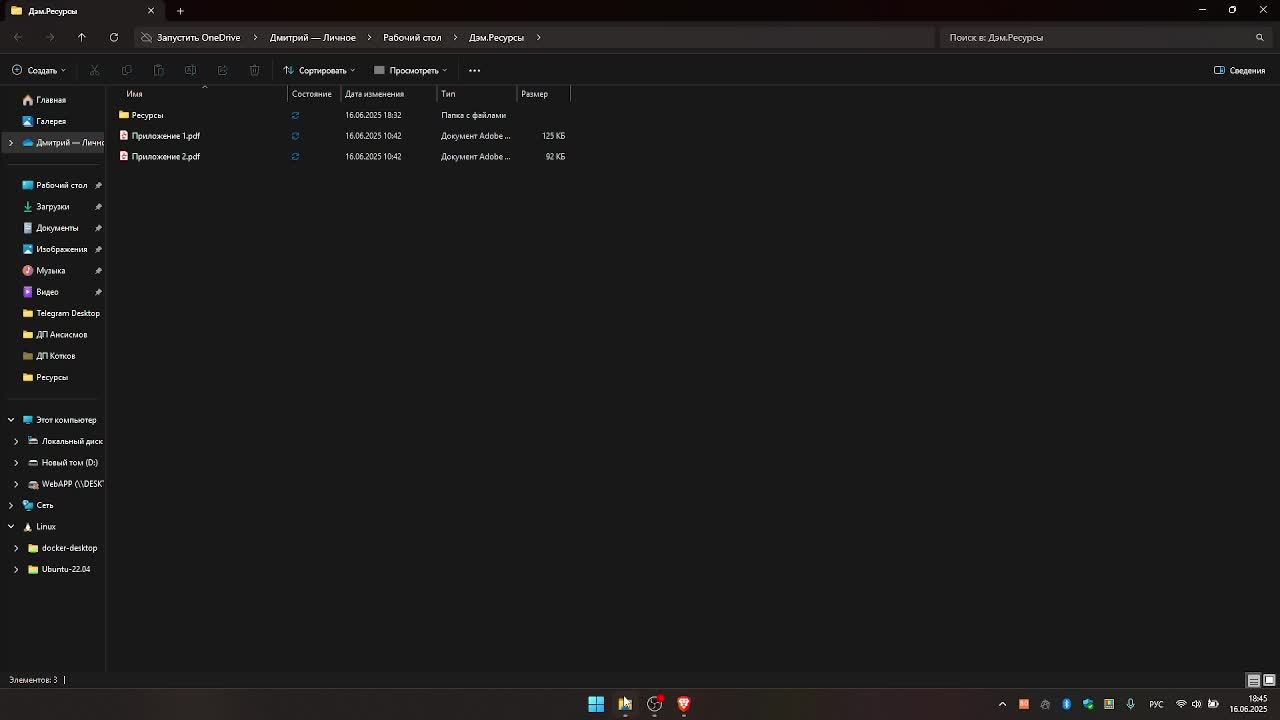Toggle the Сведения details pane
This screenshot has height=720, width=1280.
1240,70
